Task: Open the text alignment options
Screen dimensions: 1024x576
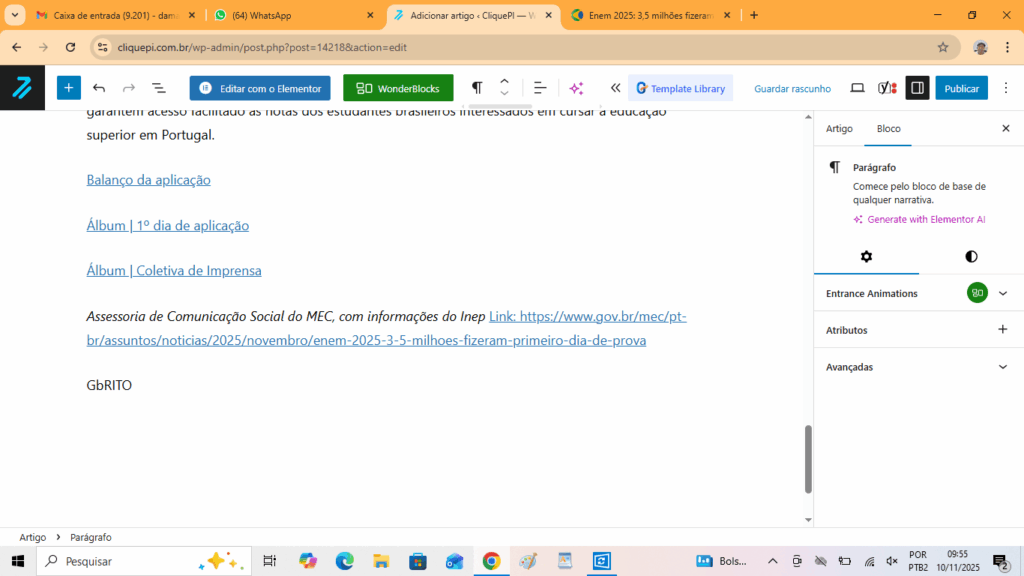Action: (x=540, y=88)
